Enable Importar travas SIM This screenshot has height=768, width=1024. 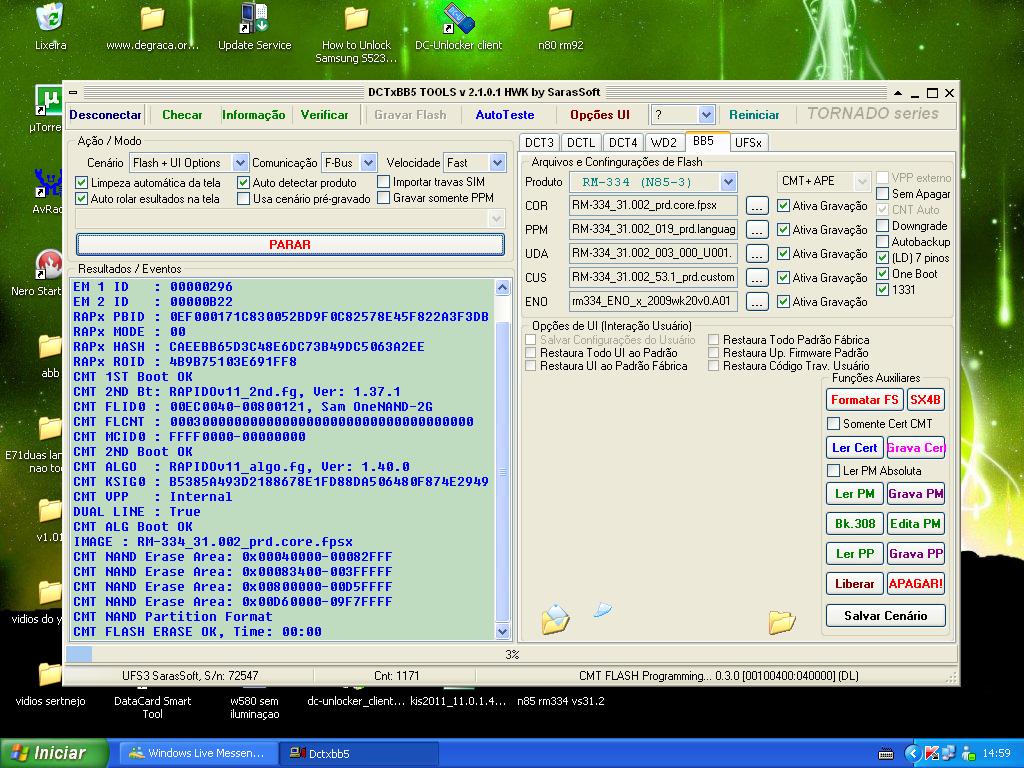(x=384, y=182)
